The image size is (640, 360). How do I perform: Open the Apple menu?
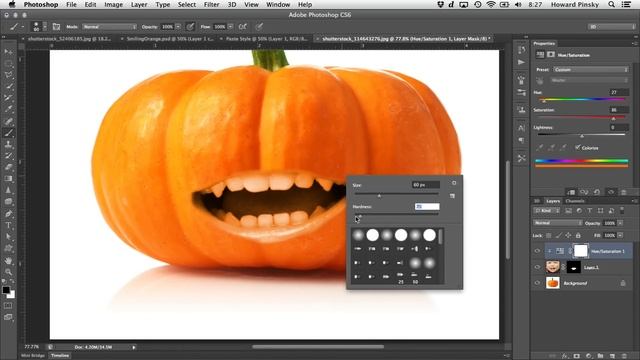(12, 4)
